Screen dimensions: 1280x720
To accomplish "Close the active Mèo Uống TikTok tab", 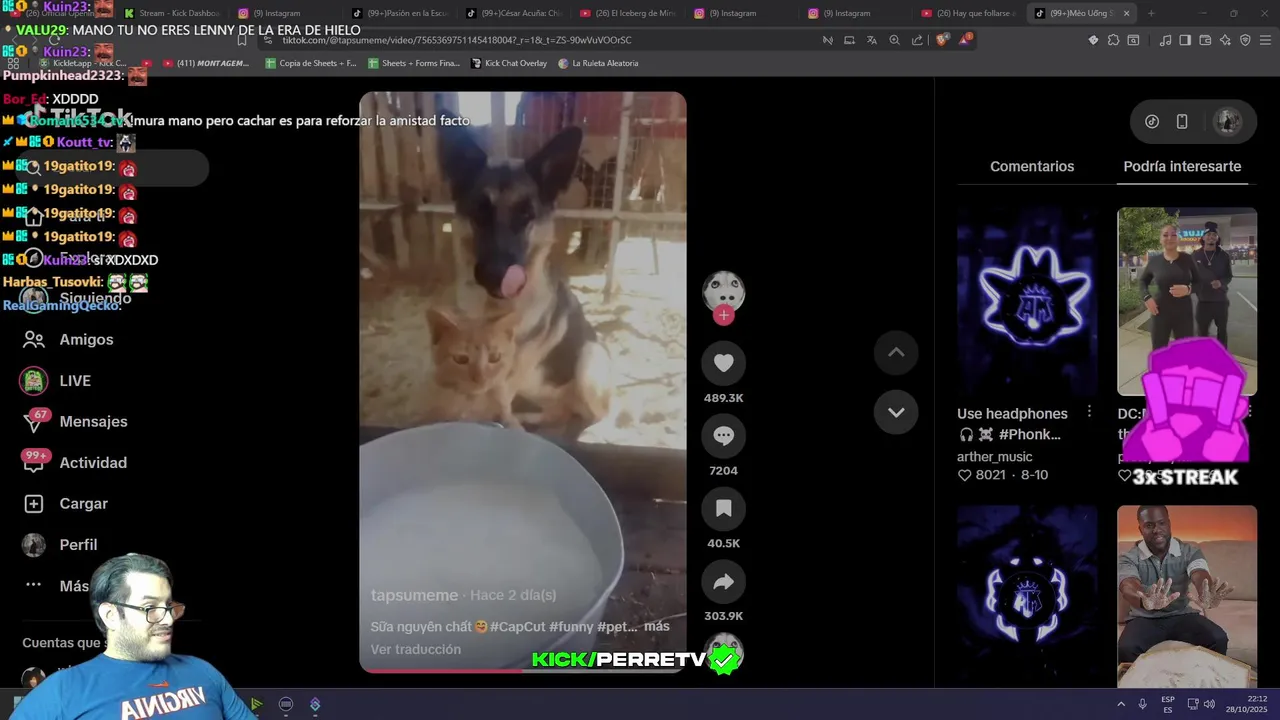I will 1126,13.
